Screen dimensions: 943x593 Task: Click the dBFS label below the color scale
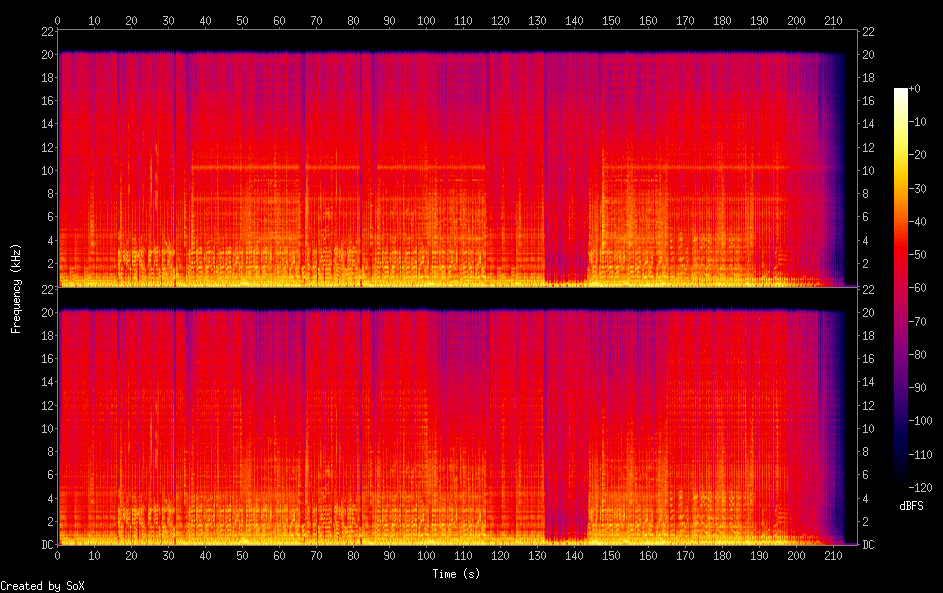(x=910, y=506)
